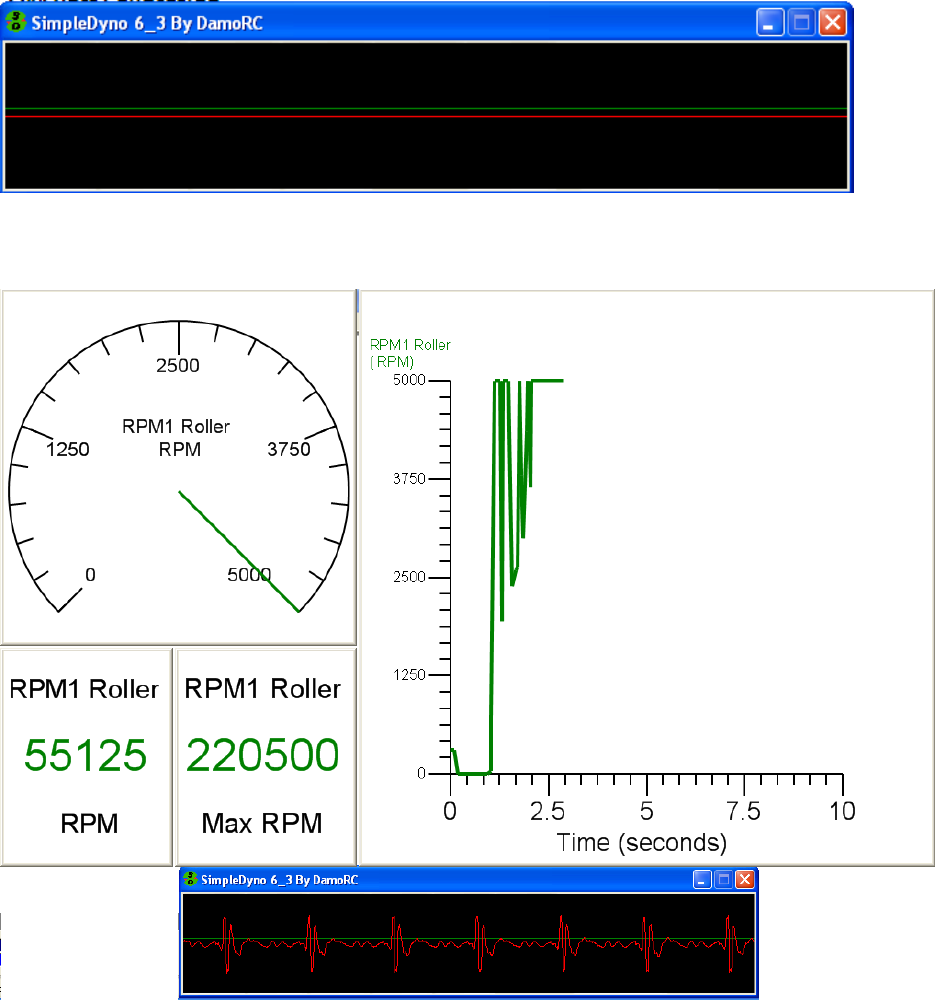The width and height of the screenshot is (935, 1000).
Task: Minimize the bottom SimpleDyno window
Action: 702,880
